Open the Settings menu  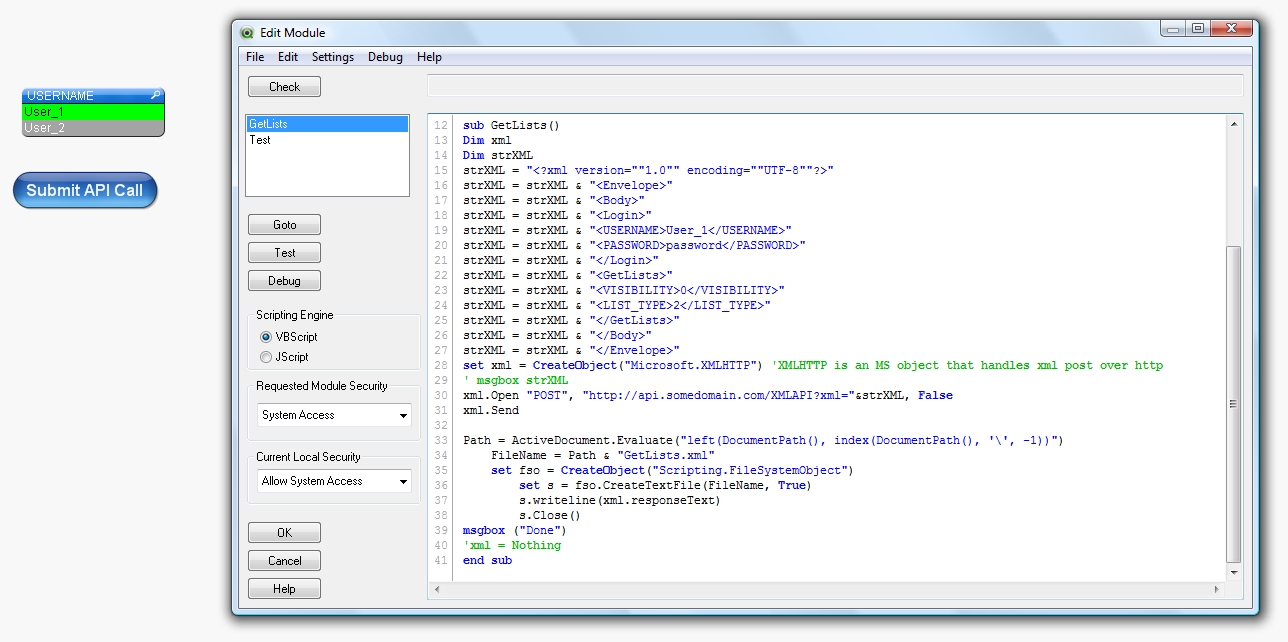click(x=333, y=57)
